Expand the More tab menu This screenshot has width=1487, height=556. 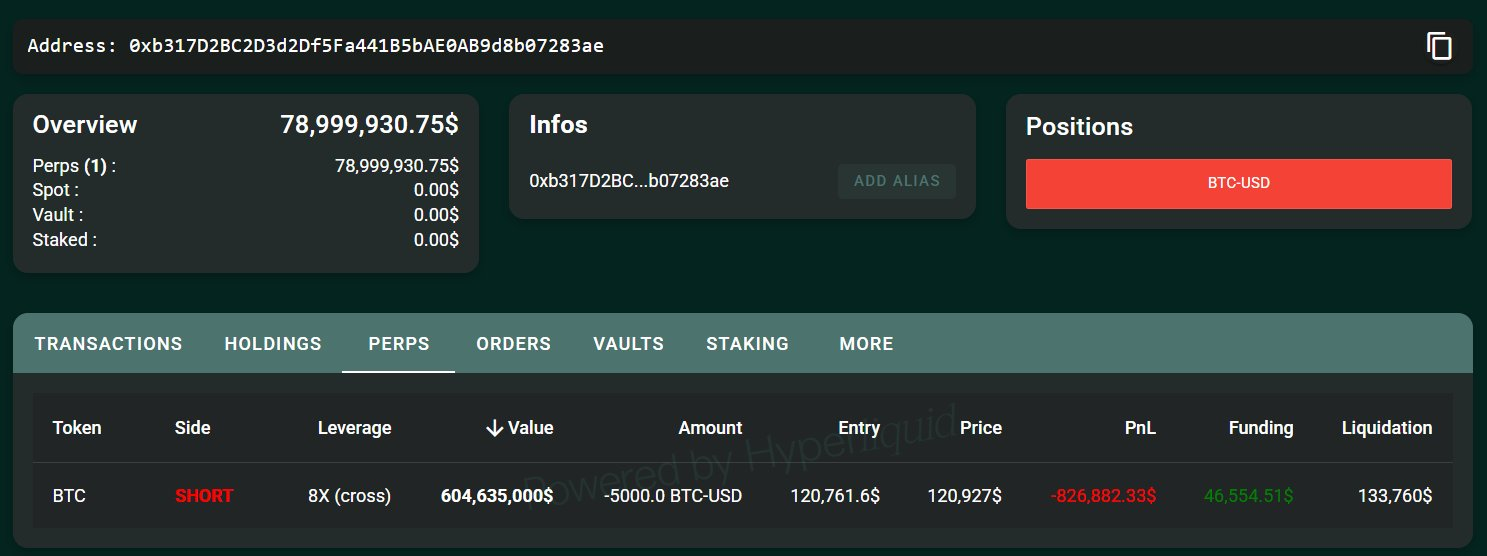(x=866, y=344)
